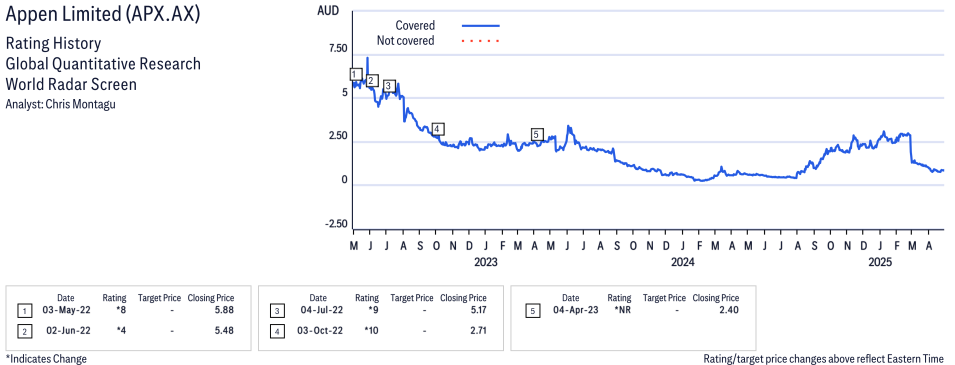Click the 7.50 y-axis value

337,49
